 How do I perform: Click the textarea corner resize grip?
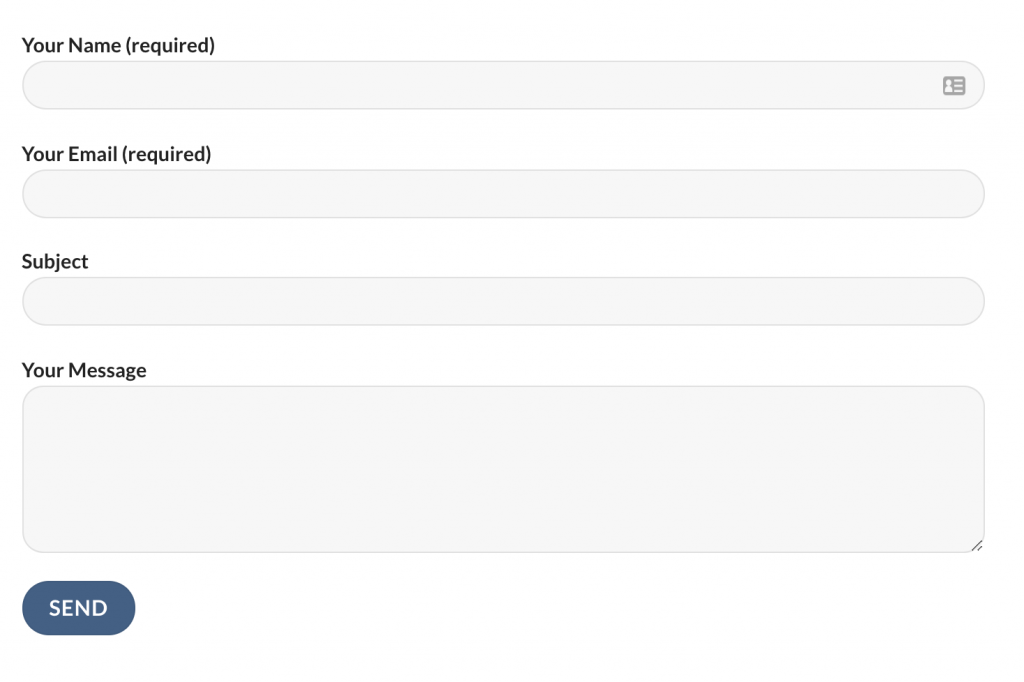[976, 545]
